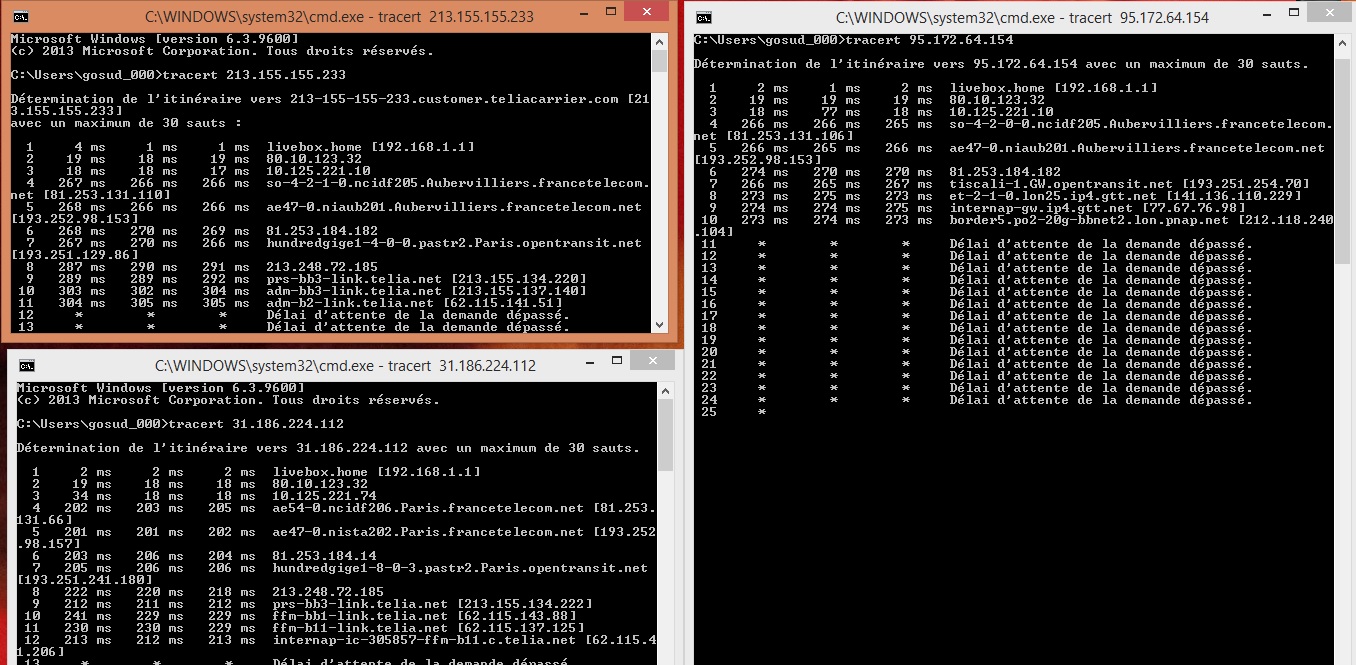Click hop 24 'Délai d'attente' in 95.172.64.154 window
Viewport: 1356px width, 665px height.
pos(1101,400)
